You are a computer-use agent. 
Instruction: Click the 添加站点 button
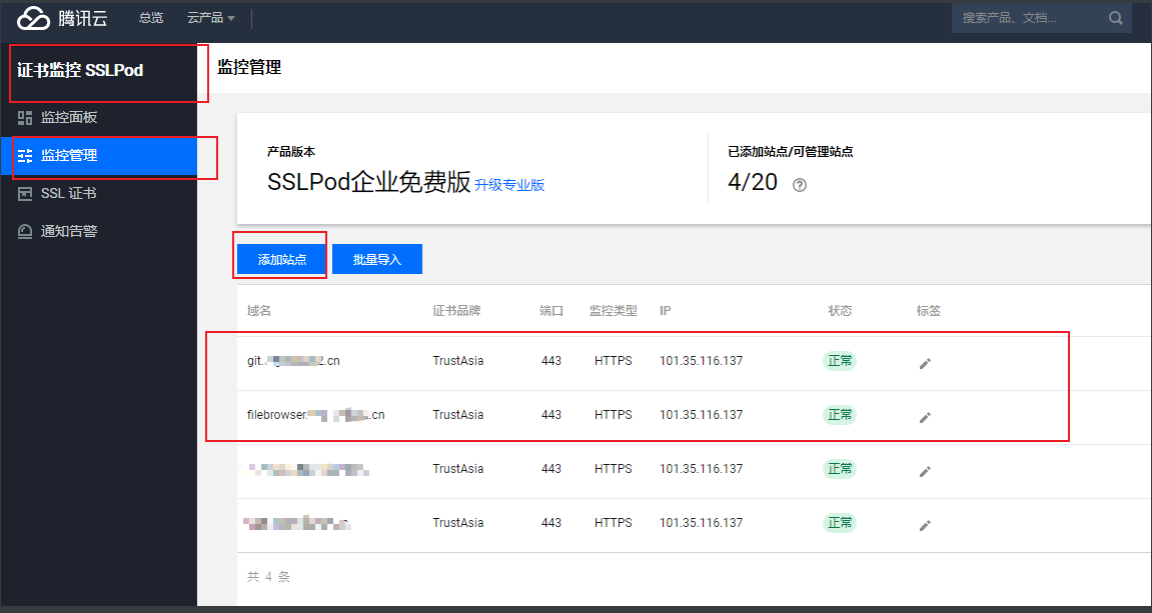(x=280, y=258)
